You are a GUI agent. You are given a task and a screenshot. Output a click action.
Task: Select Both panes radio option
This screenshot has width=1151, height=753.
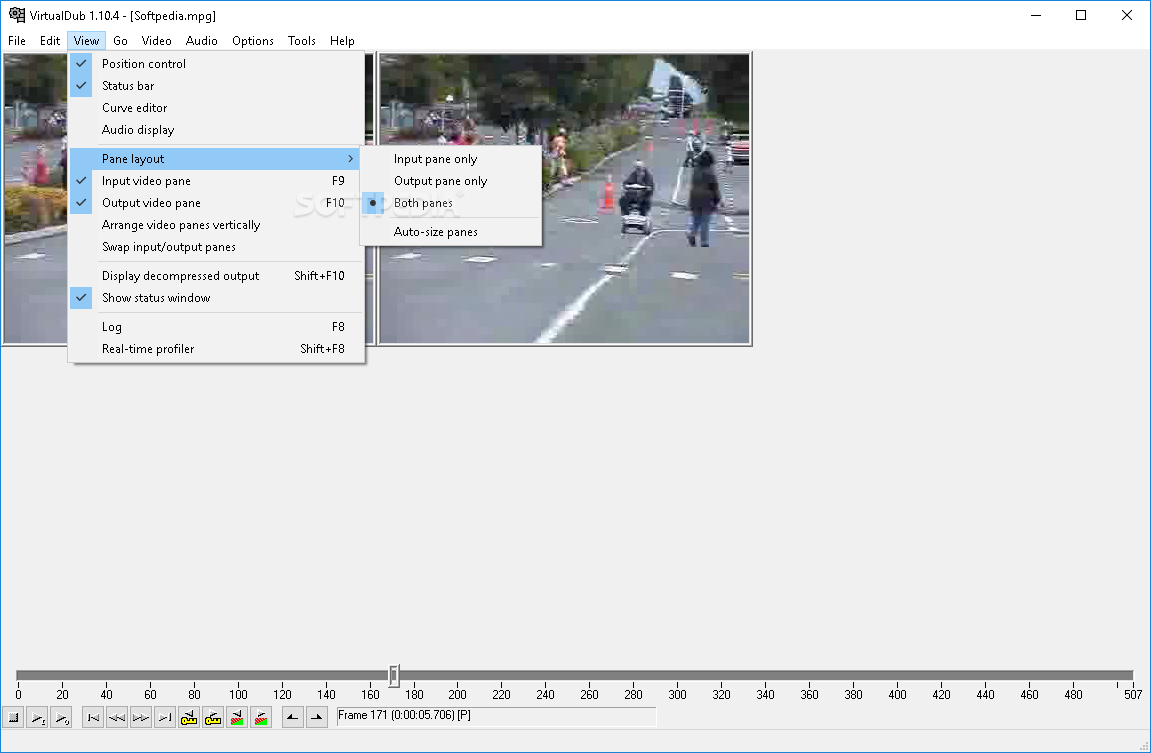[451, 203]
